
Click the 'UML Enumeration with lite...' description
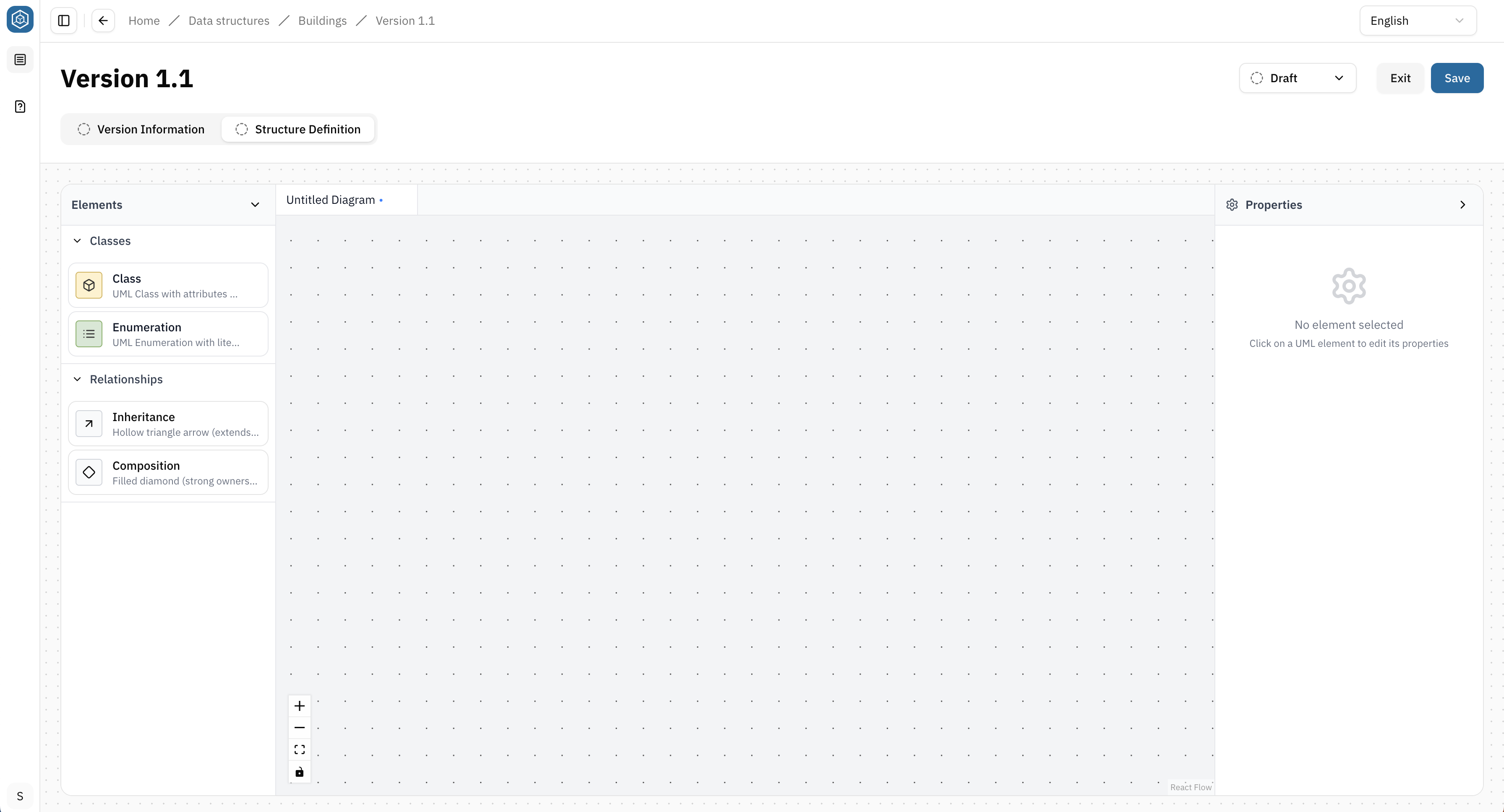(176, 342)
